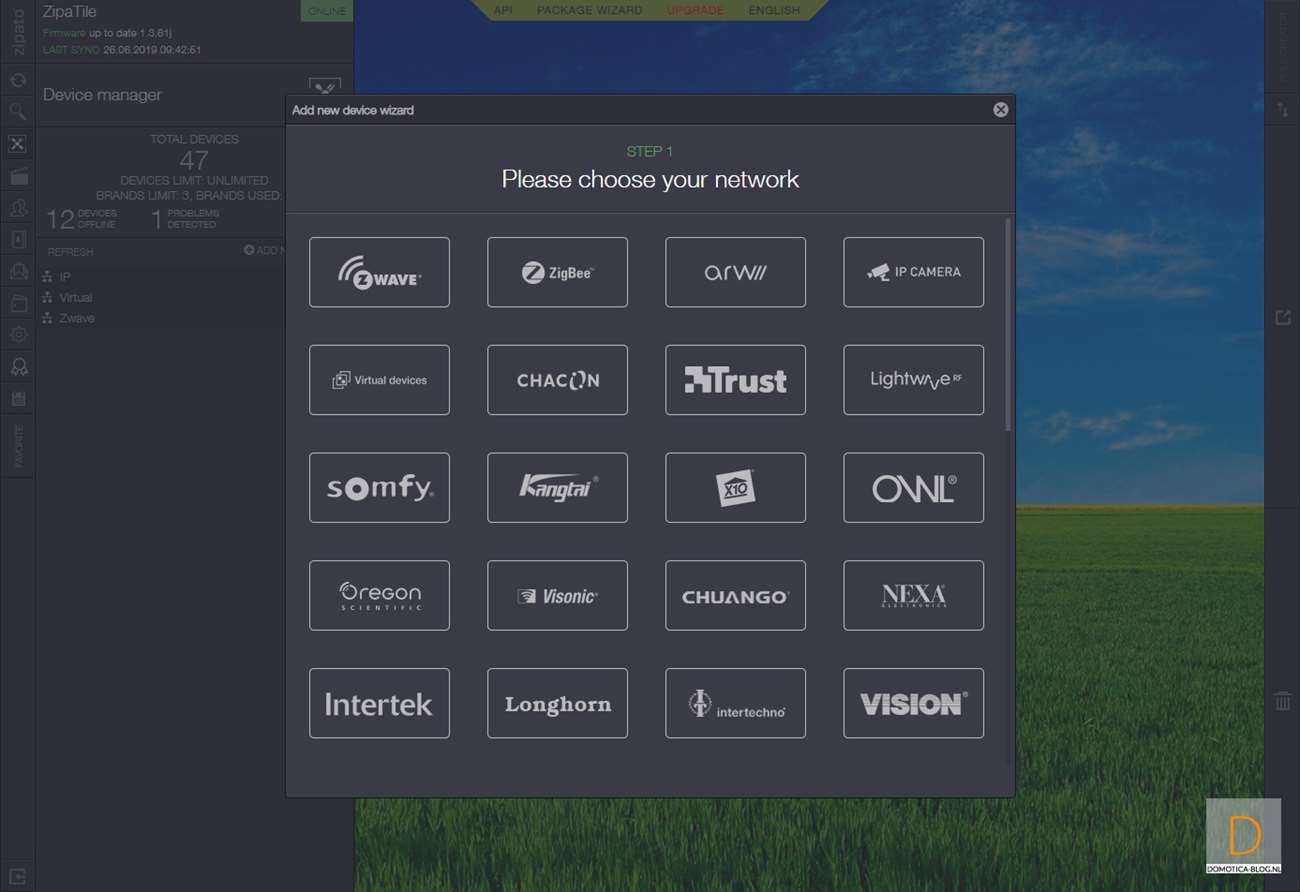Choose the ZigBee network tile
The height and width of the screenshot is (892, 1300).
pyautogui.click(x=557, y=272)
